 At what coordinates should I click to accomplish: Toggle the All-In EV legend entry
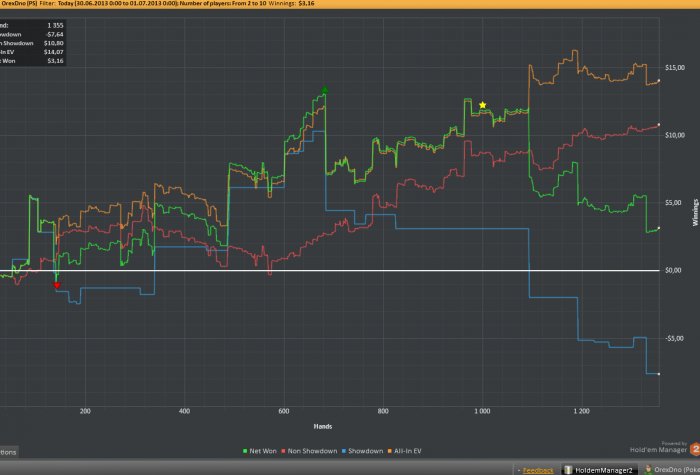[404, 451]
